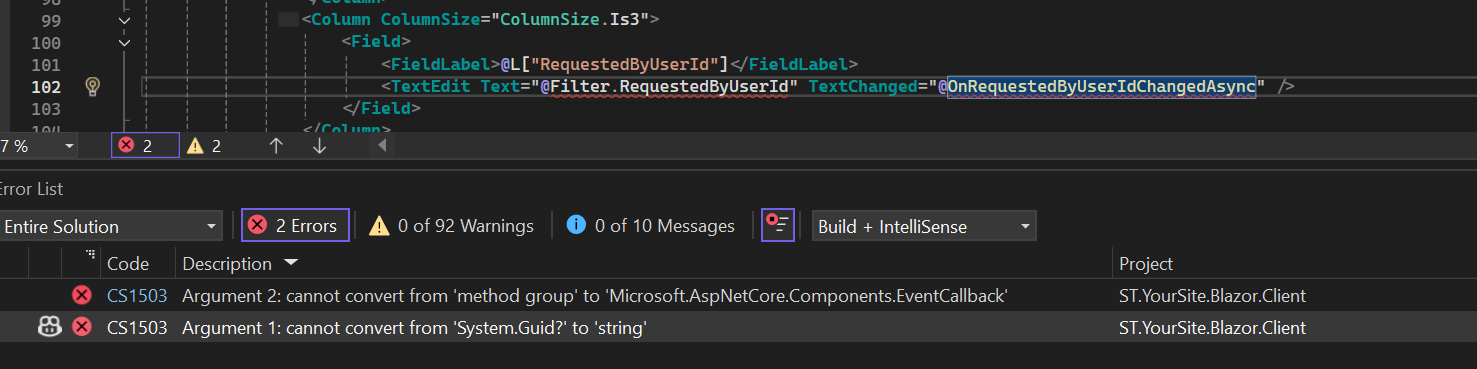Collapse the Column element at line 99
This screenshot has width=1477, height=369.
coord(124,20)
